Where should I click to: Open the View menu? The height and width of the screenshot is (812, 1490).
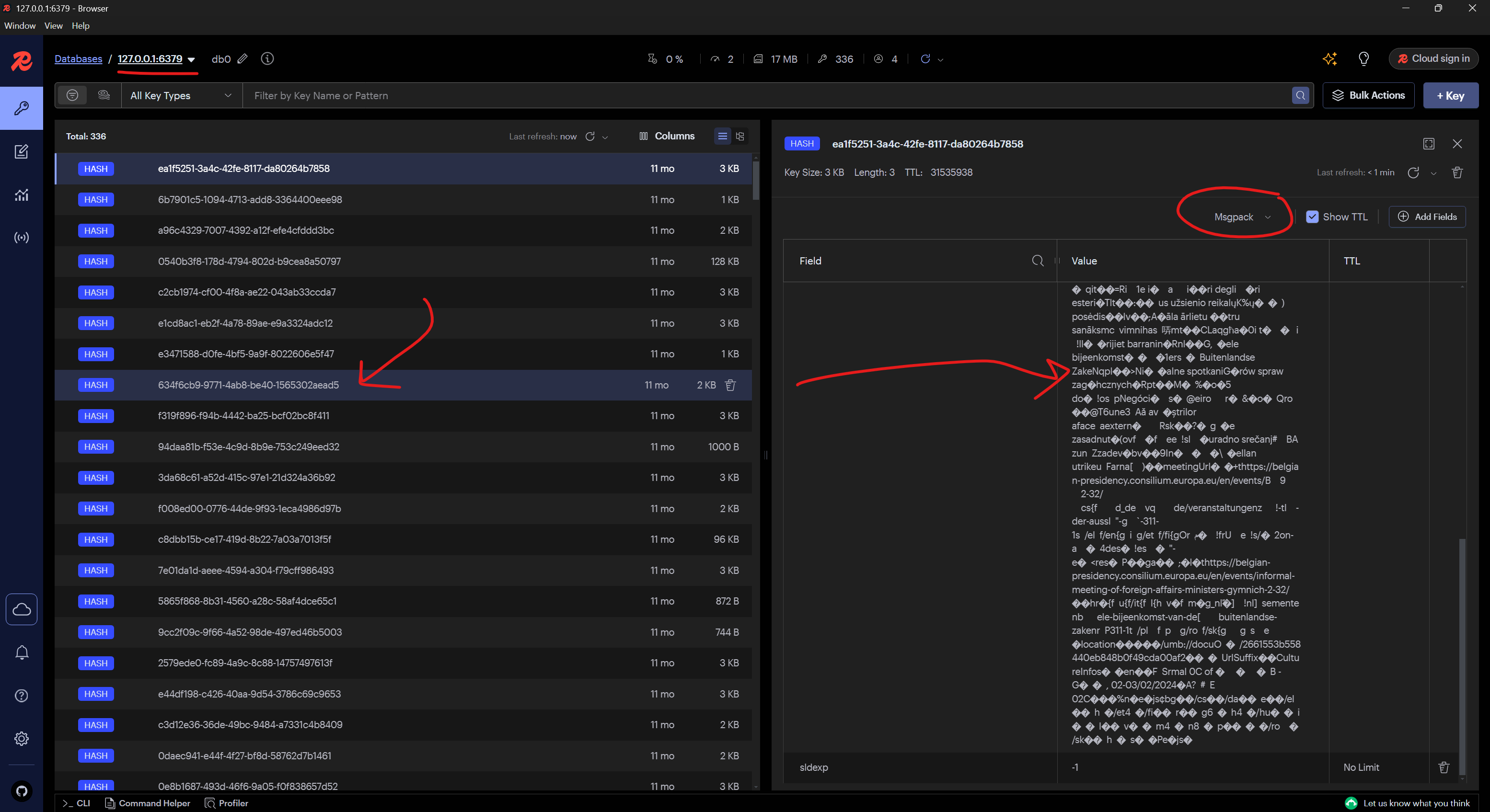pyautogui.click(x=53, y=25)
